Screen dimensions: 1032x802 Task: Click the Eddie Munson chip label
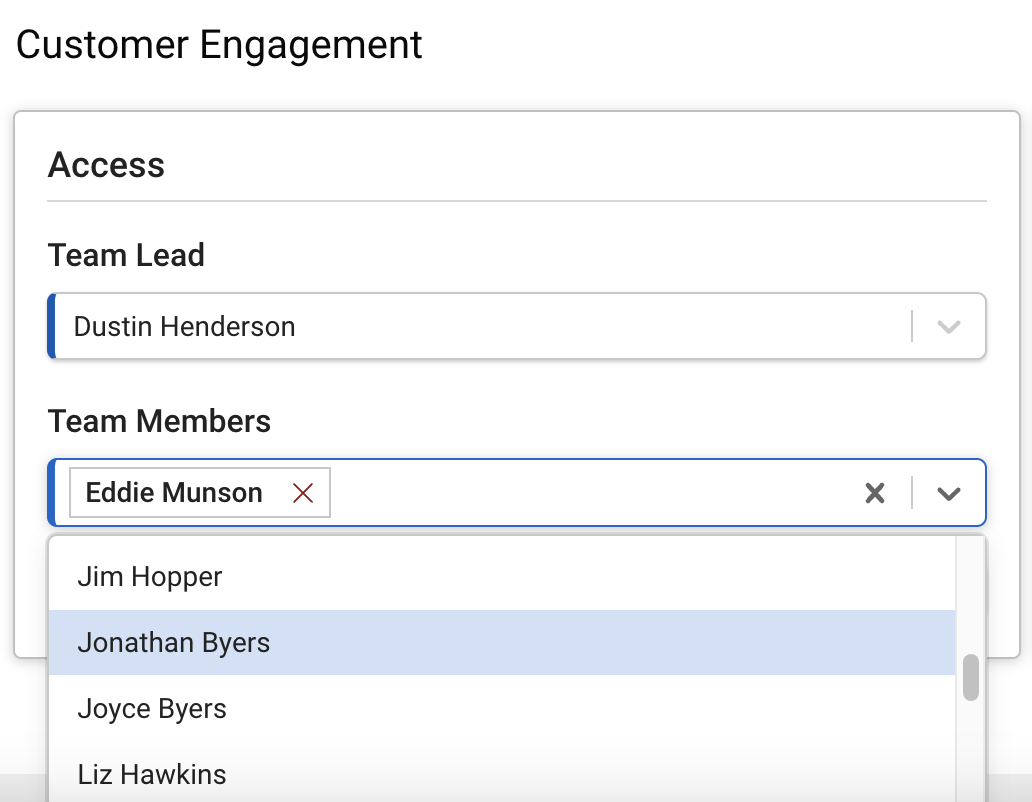(x=174, y=493)
